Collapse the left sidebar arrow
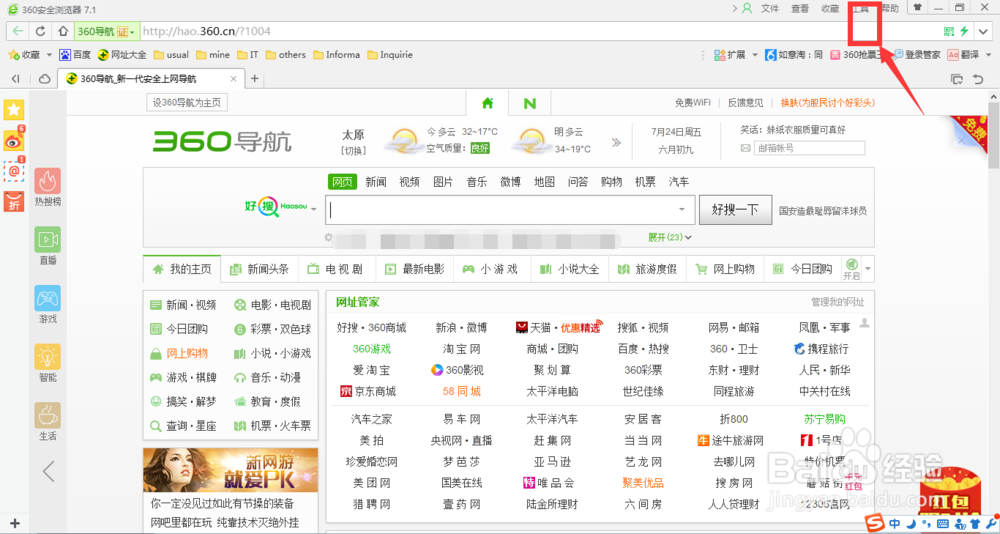 [48, 471]
